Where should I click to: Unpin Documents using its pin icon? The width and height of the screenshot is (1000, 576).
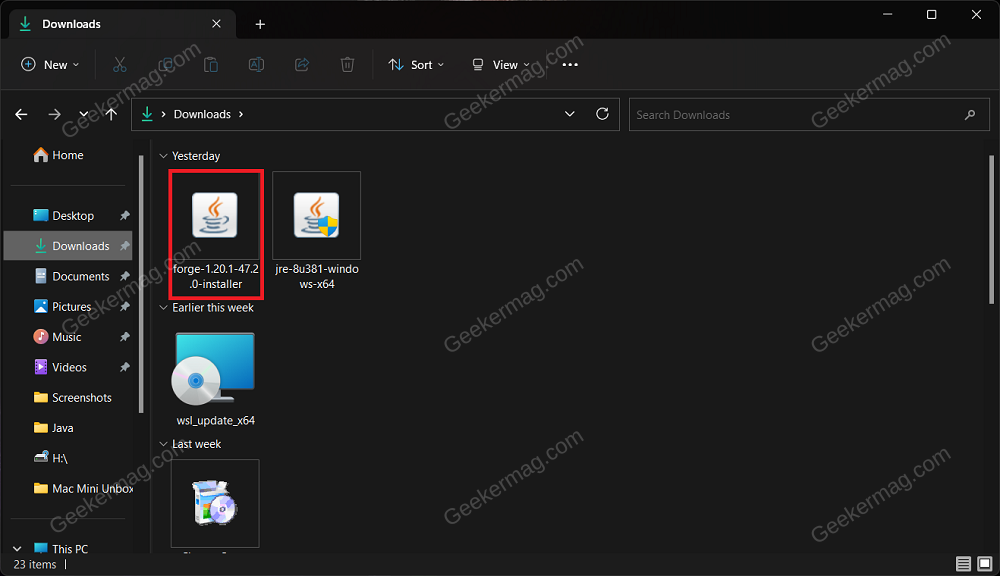click(x=125, y=276)
